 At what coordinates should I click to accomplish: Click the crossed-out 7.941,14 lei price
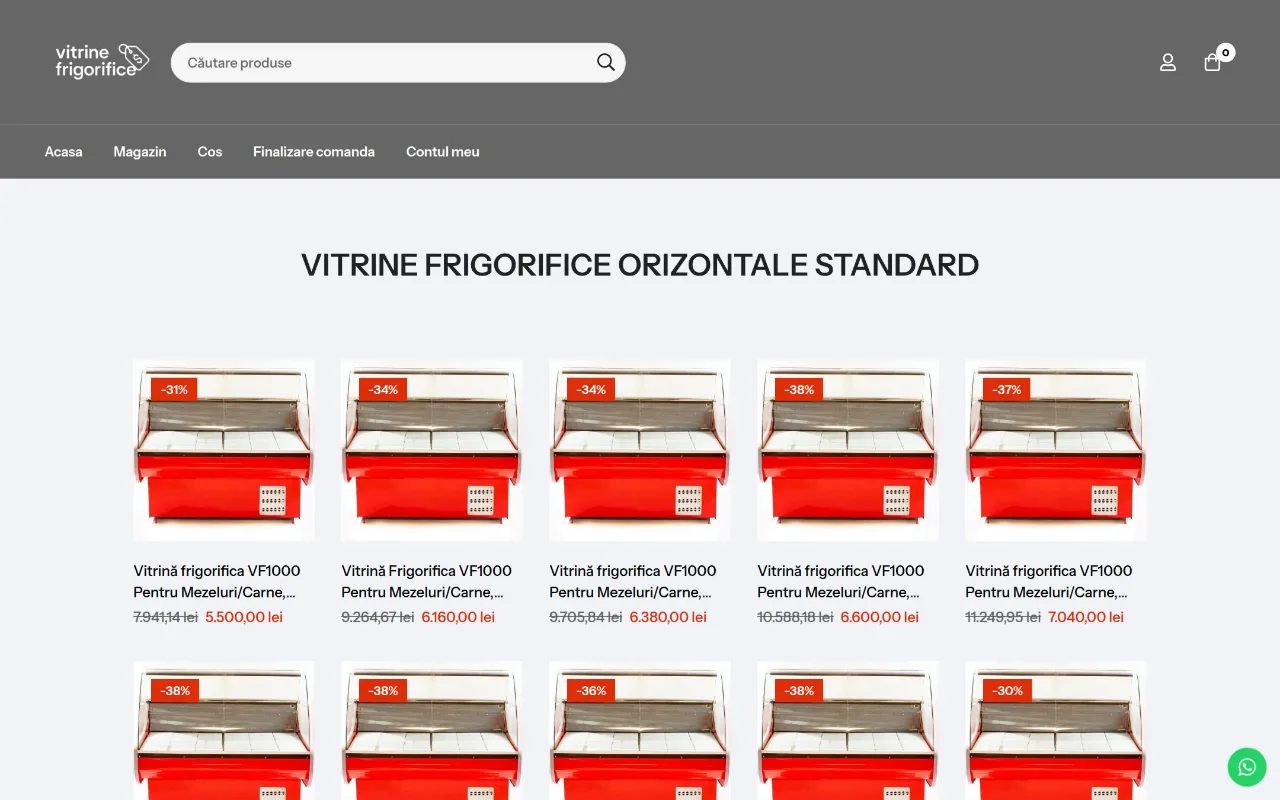166,617
